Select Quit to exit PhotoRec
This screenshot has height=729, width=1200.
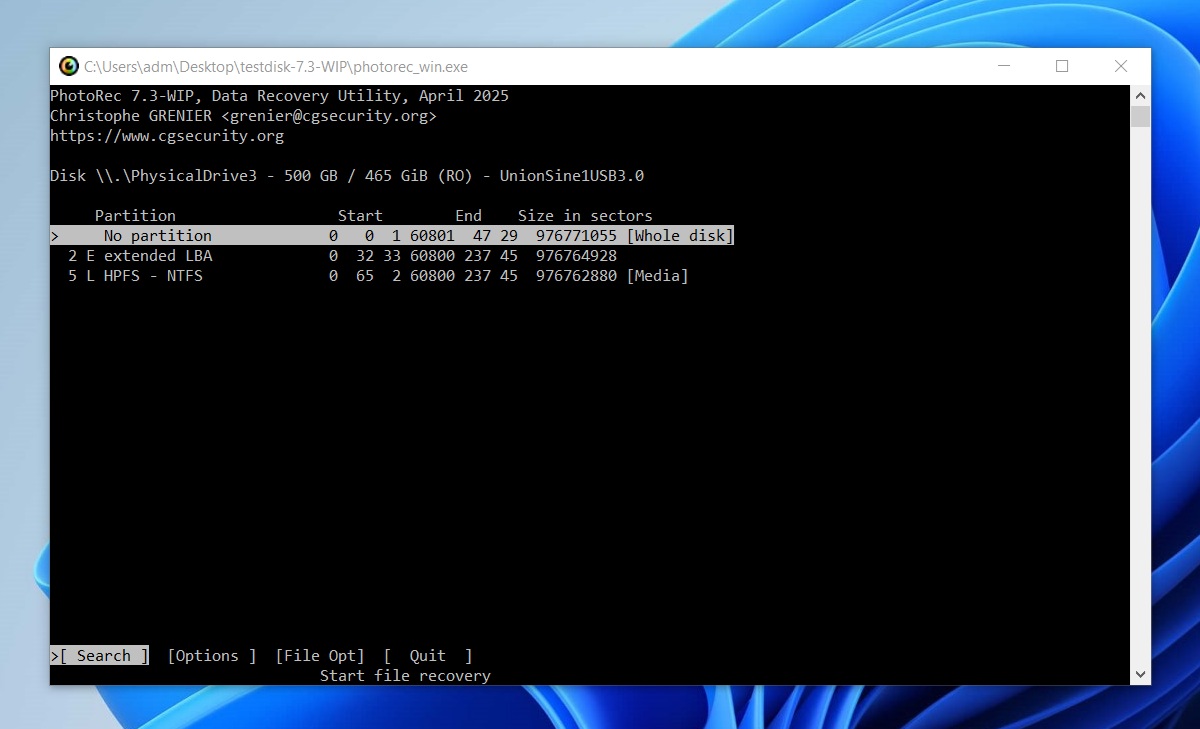coord(427,655)
